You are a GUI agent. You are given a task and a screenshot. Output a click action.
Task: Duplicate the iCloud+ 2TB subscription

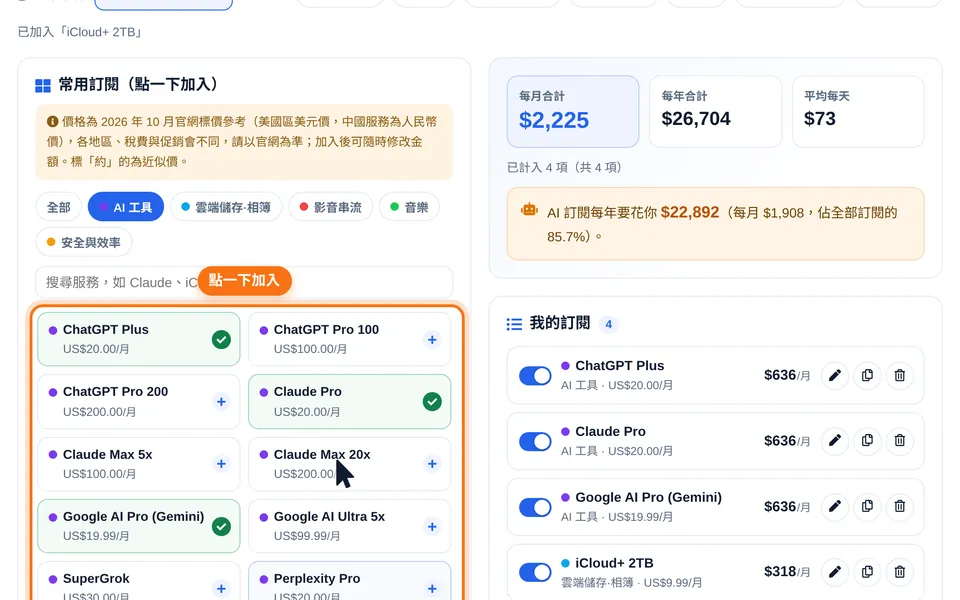(867, 572)
